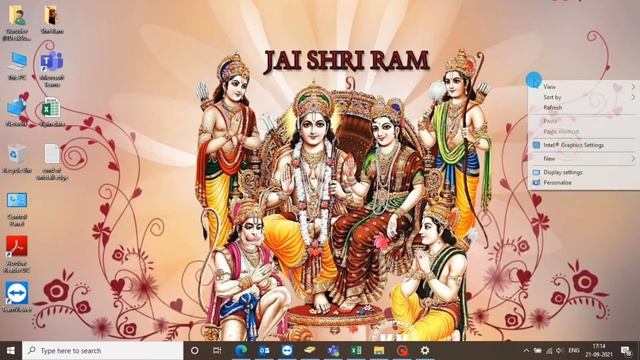Viewport: 640px width, 360px height.
Task: Open File Explorer from the taskbar
Action: pos(379,351)
